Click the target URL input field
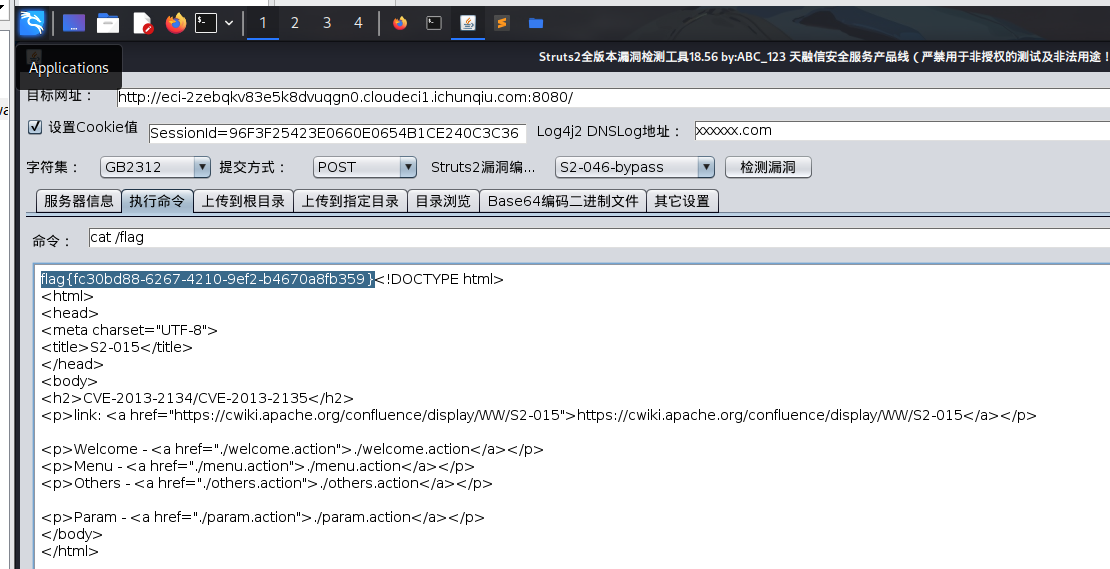Viewport: 1110px width, 569px height. coord(613,98)
